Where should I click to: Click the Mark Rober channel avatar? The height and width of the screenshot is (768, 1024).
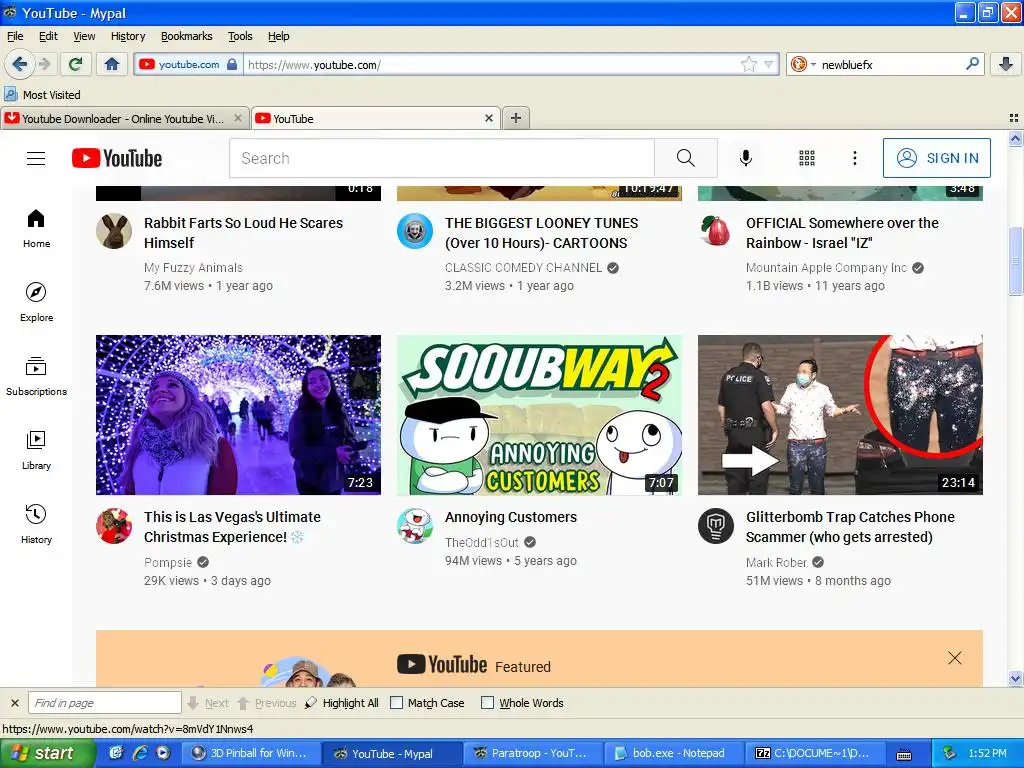(716, 526)
